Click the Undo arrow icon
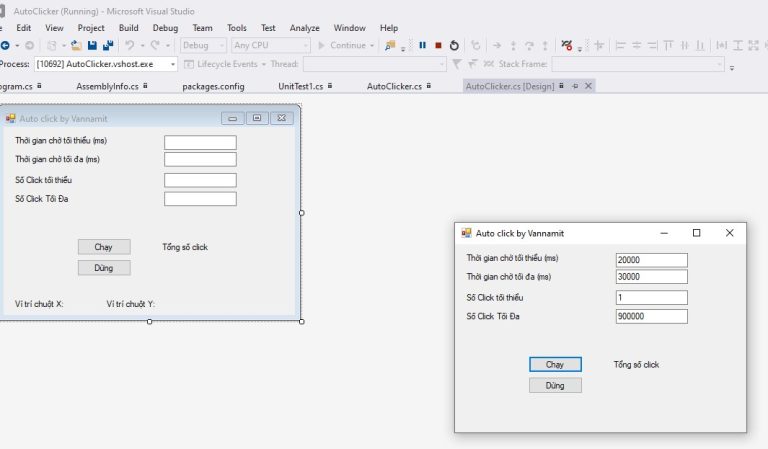768x449 pixels. (129, 46)
